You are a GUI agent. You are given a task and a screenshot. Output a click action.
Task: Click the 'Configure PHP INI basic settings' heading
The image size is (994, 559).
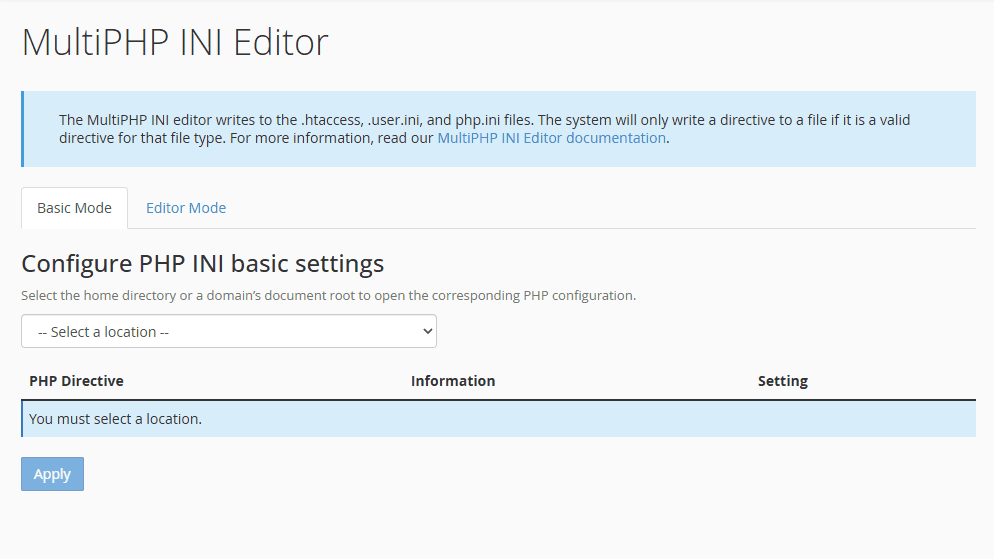pyautogui.click(x=203, y=264)
